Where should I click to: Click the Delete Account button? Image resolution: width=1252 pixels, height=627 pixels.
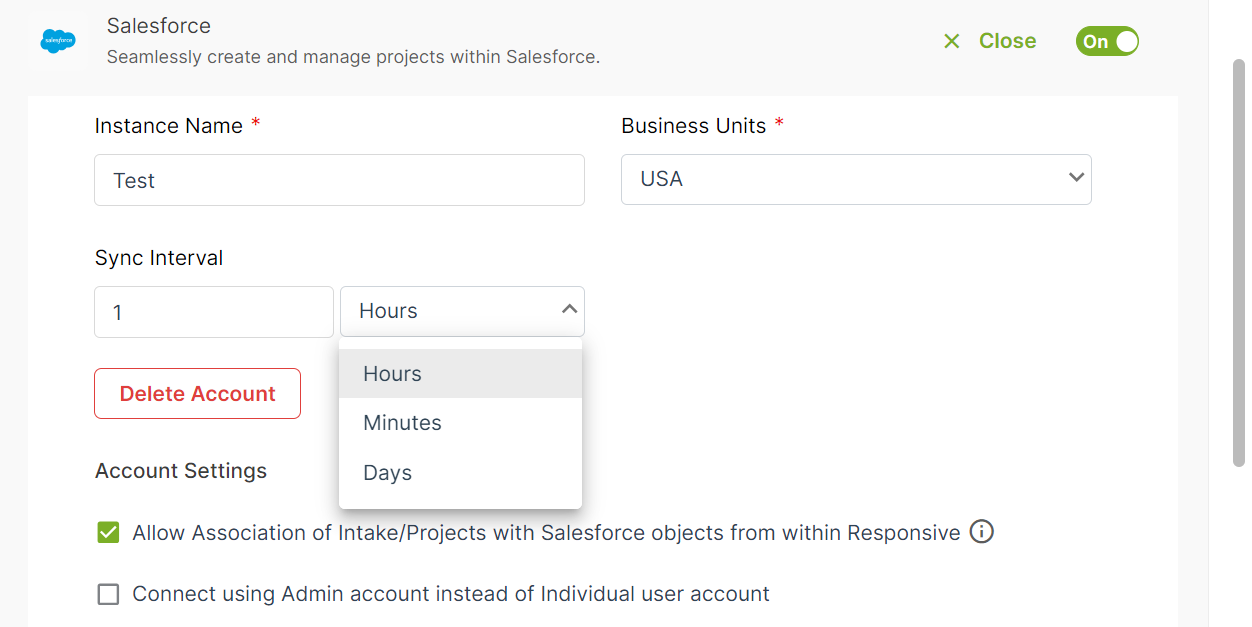pos(197,394)
